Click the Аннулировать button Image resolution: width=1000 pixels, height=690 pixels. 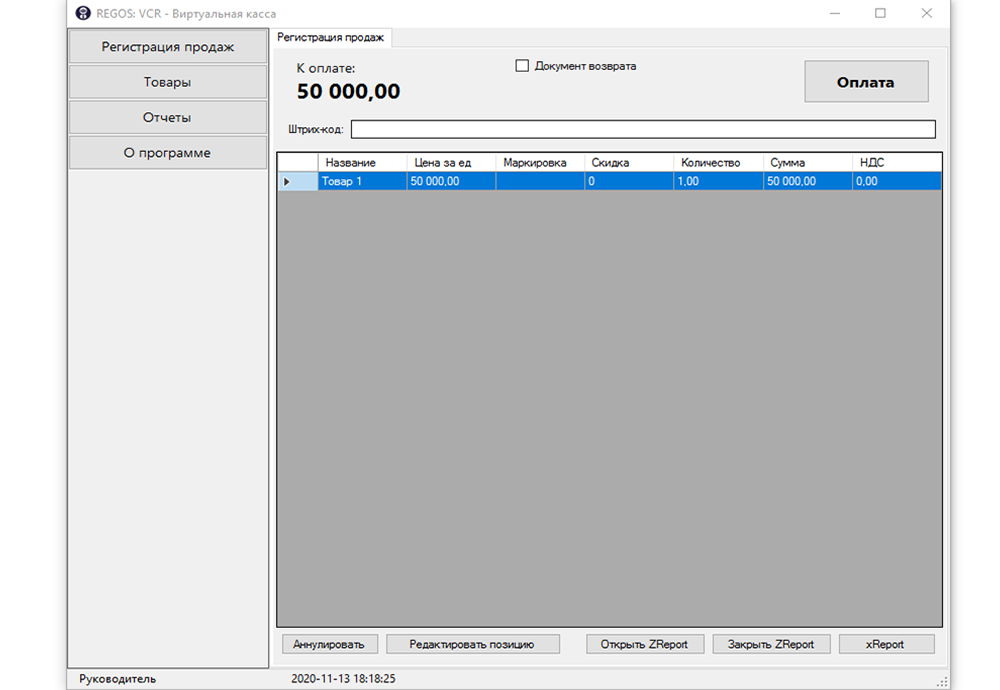pos(330,644)
